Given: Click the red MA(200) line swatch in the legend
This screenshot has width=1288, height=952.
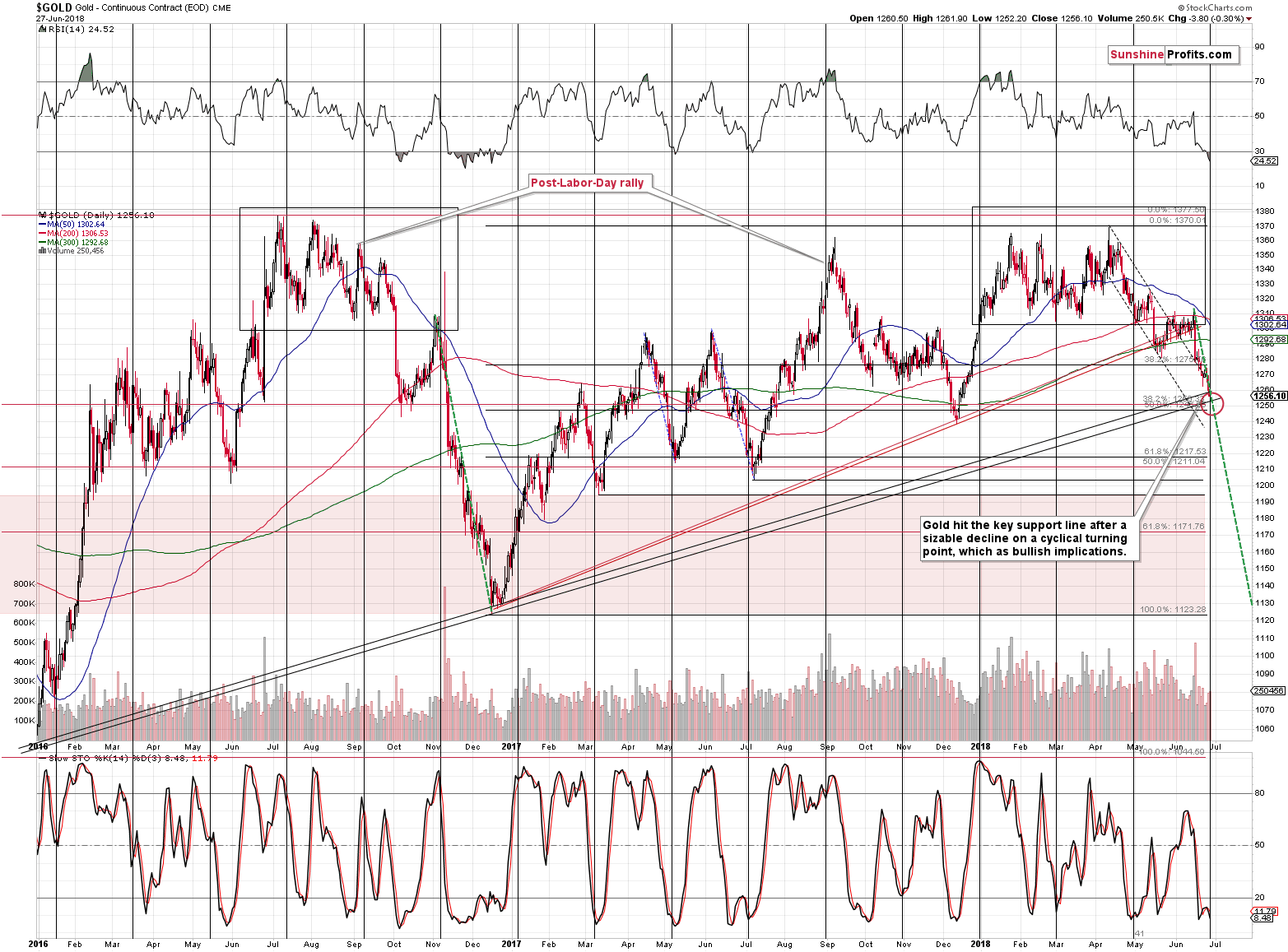Looking at the screenshot, I should coord(42,233).
